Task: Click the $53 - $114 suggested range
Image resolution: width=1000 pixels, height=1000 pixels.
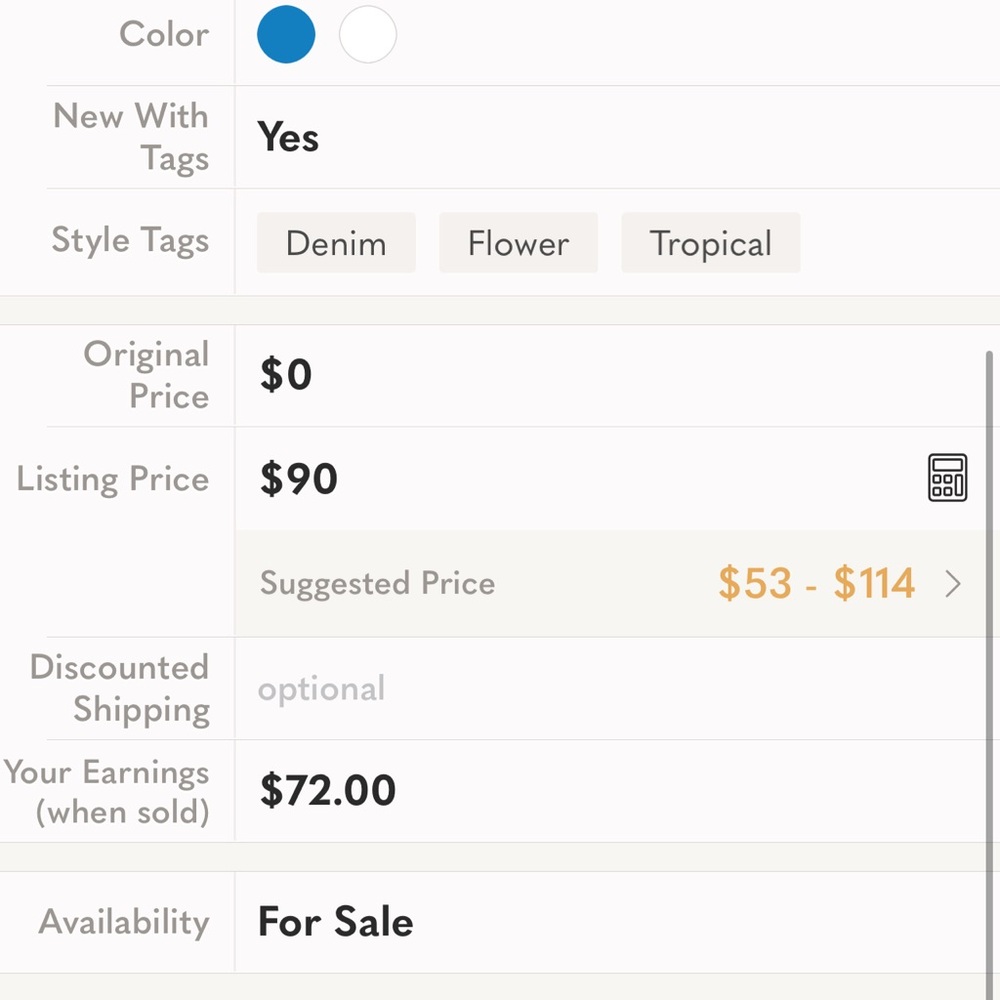Action: click(816, 584)
